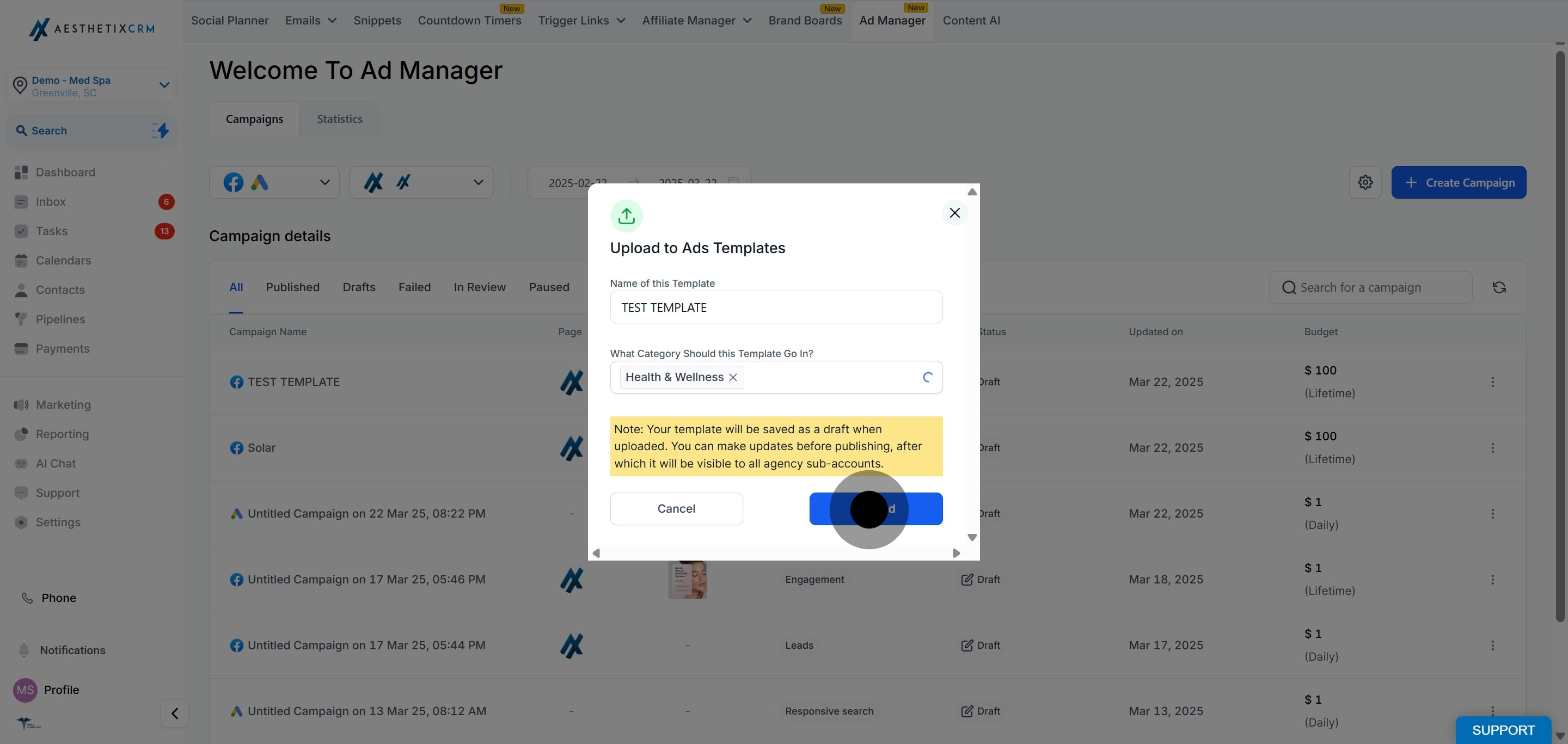
Task: Switch to the Statistics tab
Action: (340, 119)
